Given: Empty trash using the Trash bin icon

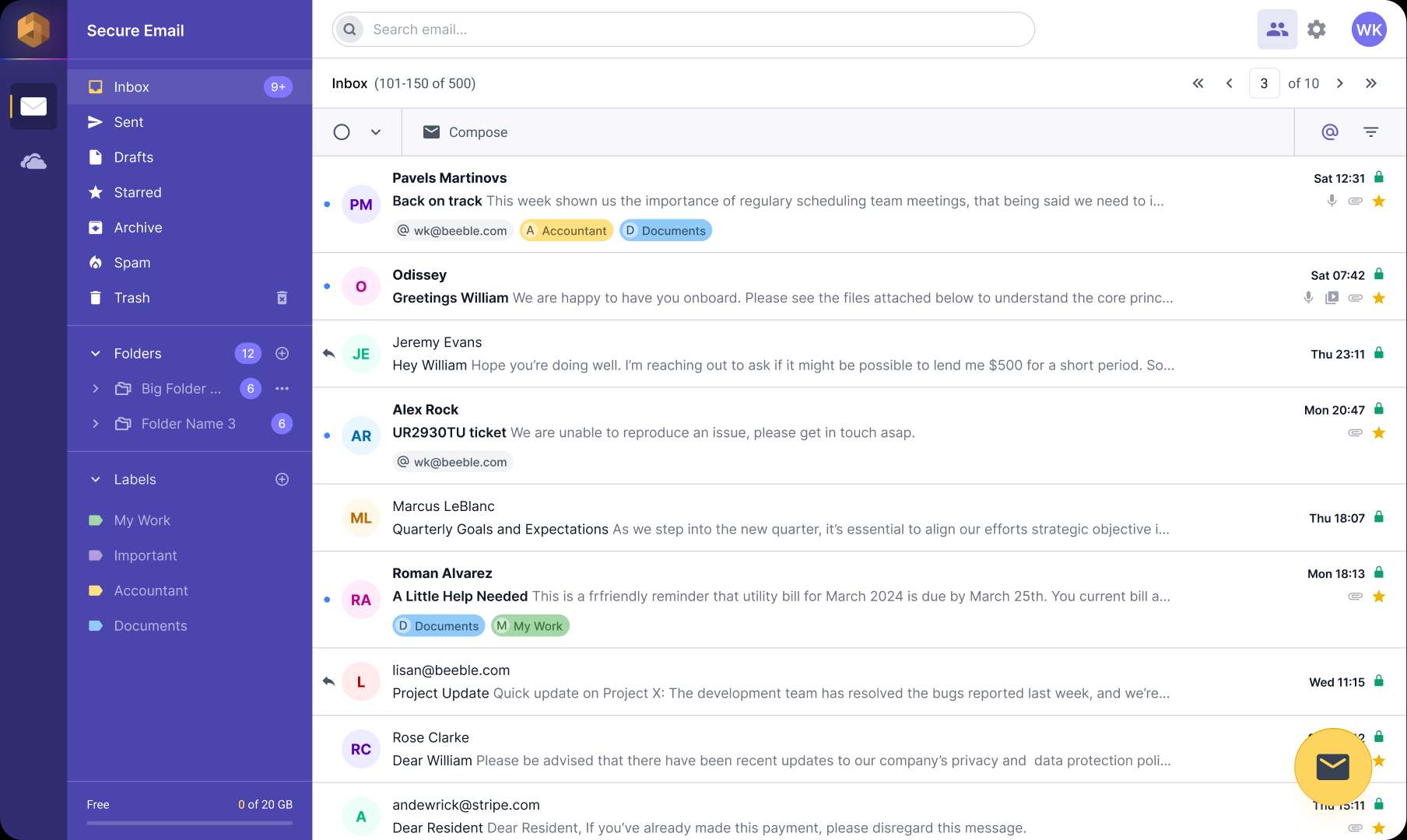Looking at the screenshot, I should click(x=282, y=298).
